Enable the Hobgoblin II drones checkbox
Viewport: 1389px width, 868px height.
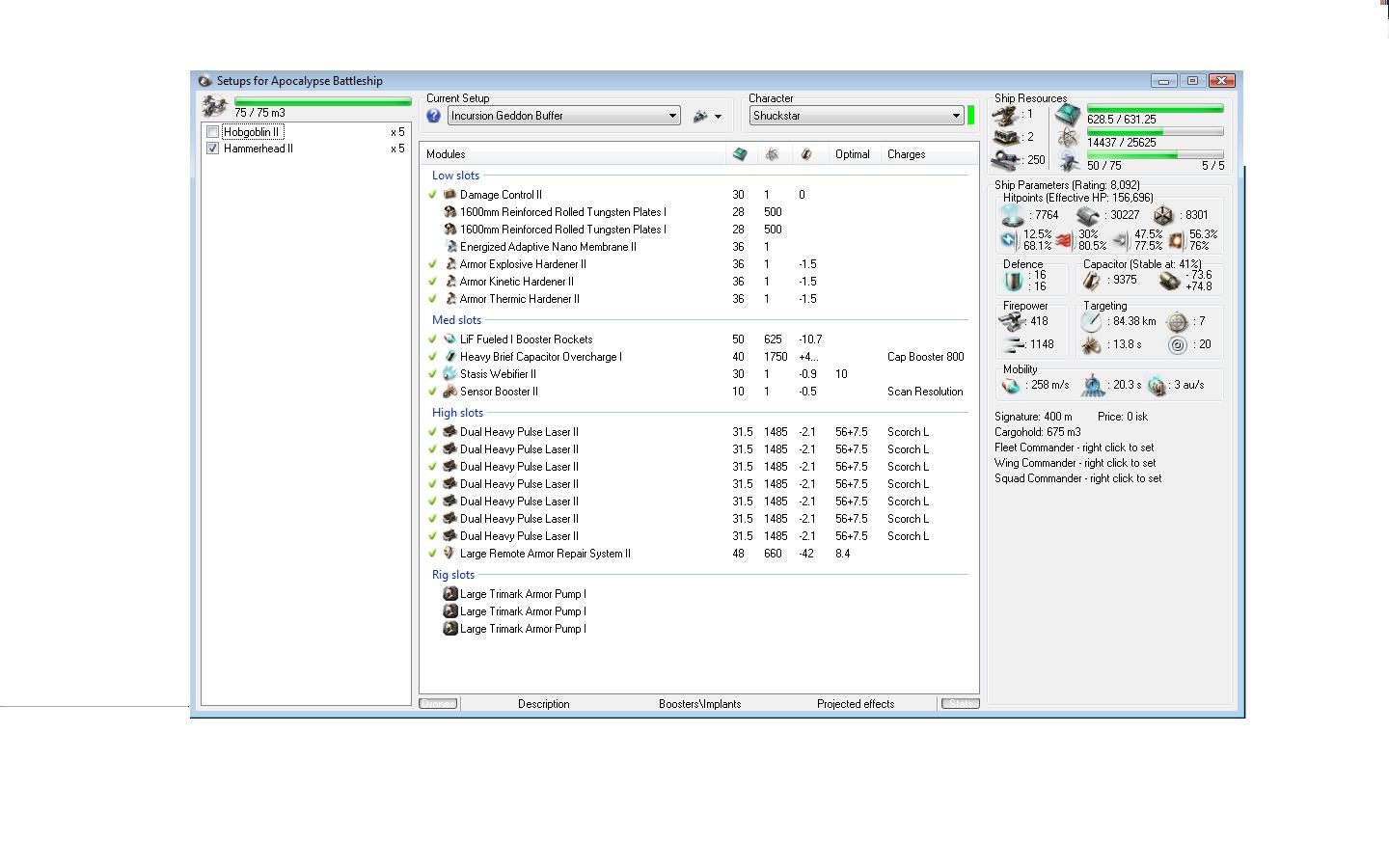(x=213, y=132)
